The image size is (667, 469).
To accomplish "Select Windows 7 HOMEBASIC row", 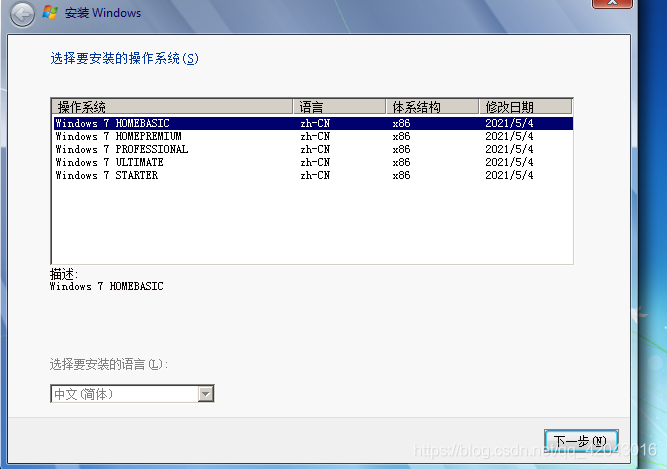I will point(313,123).
